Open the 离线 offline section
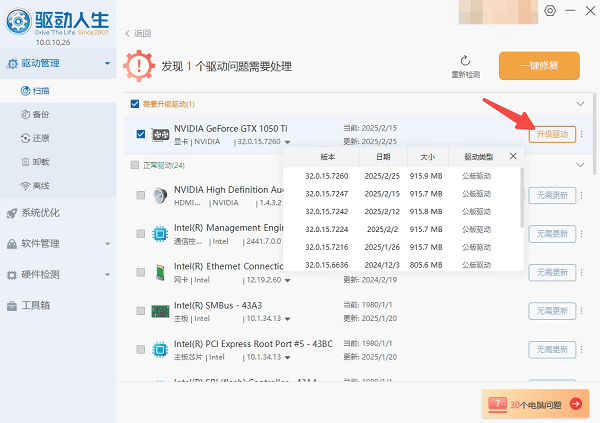The height and width of the screenshot is (423, 600). 40,186
